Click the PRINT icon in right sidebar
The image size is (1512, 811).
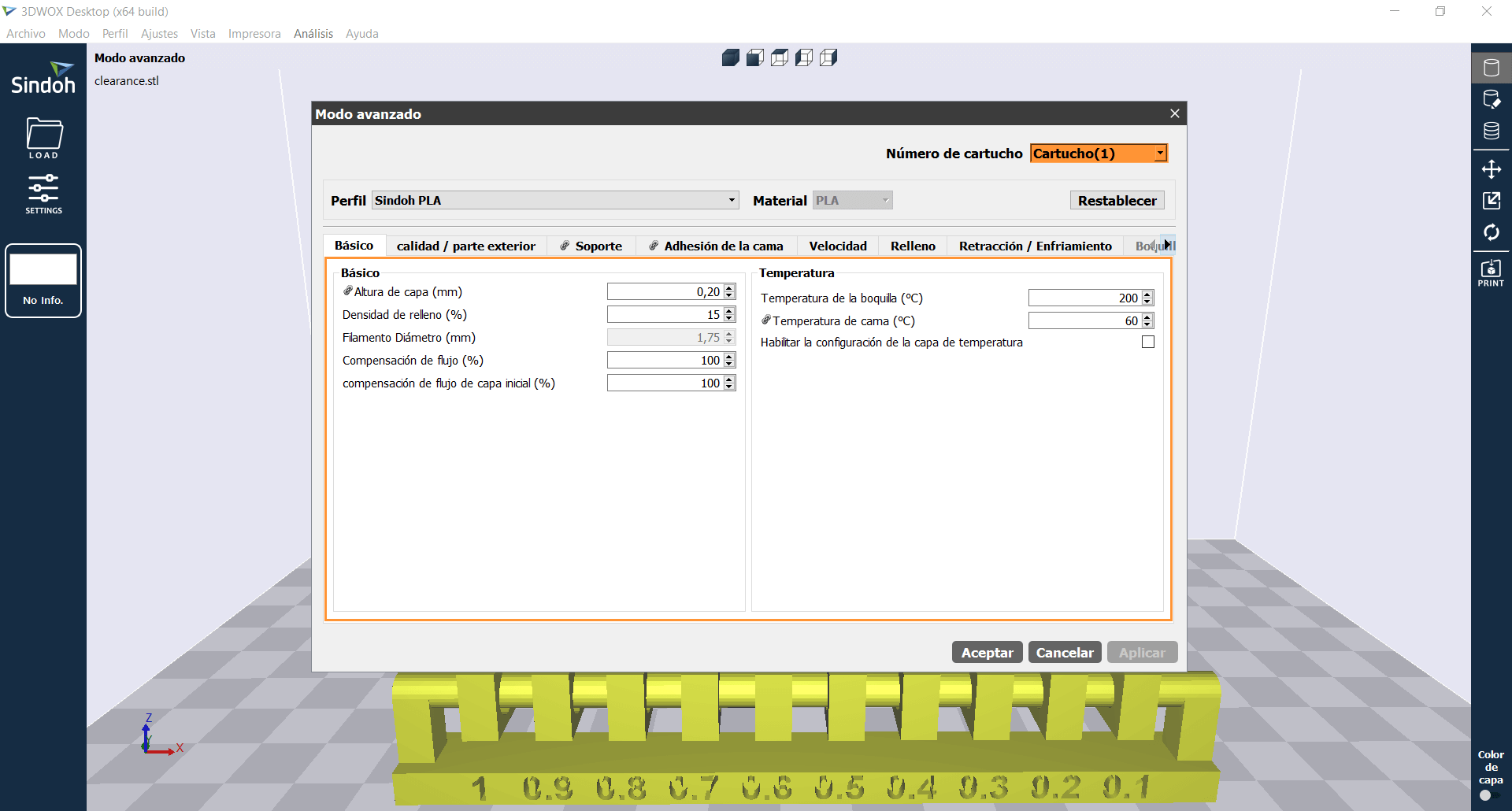point(1491,272)
